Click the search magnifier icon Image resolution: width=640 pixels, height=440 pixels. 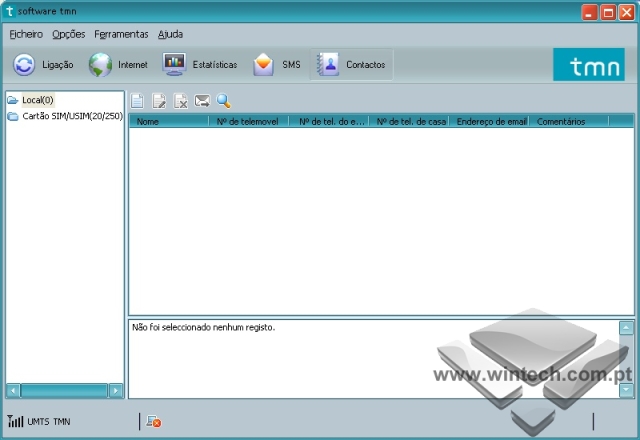(x=224, y=101)
